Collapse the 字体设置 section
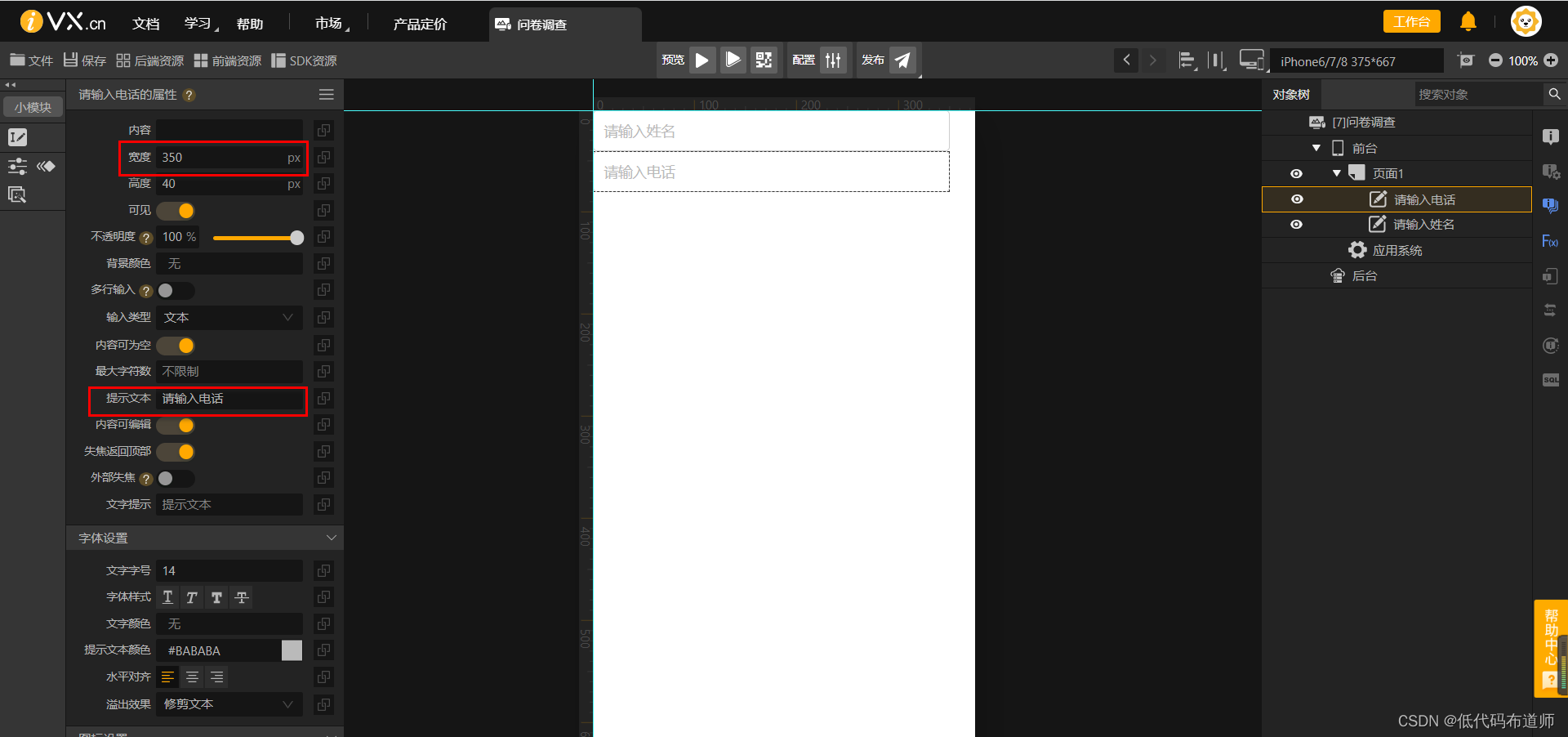 click(331, 538)
